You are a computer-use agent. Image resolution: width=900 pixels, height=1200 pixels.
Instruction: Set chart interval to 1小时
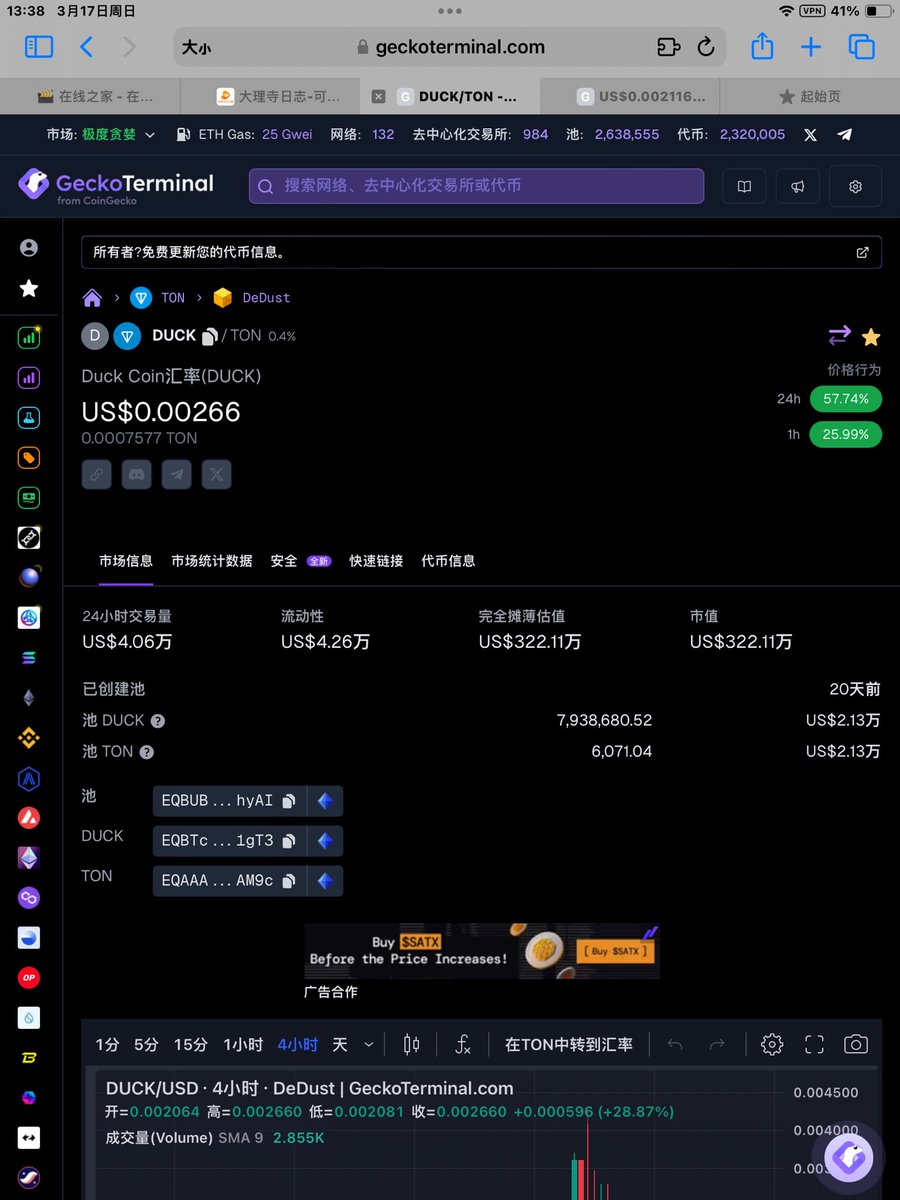click(x=243, y=1045)
